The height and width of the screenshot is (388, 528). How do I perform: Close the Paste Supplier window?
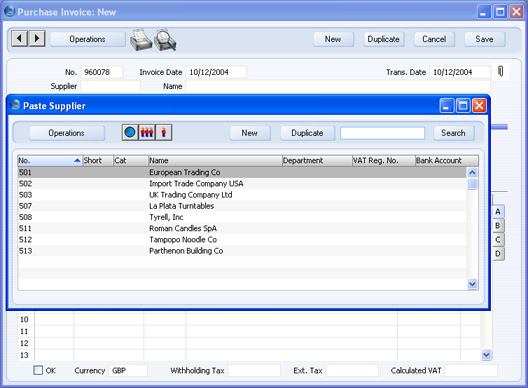tap(479, 106)
